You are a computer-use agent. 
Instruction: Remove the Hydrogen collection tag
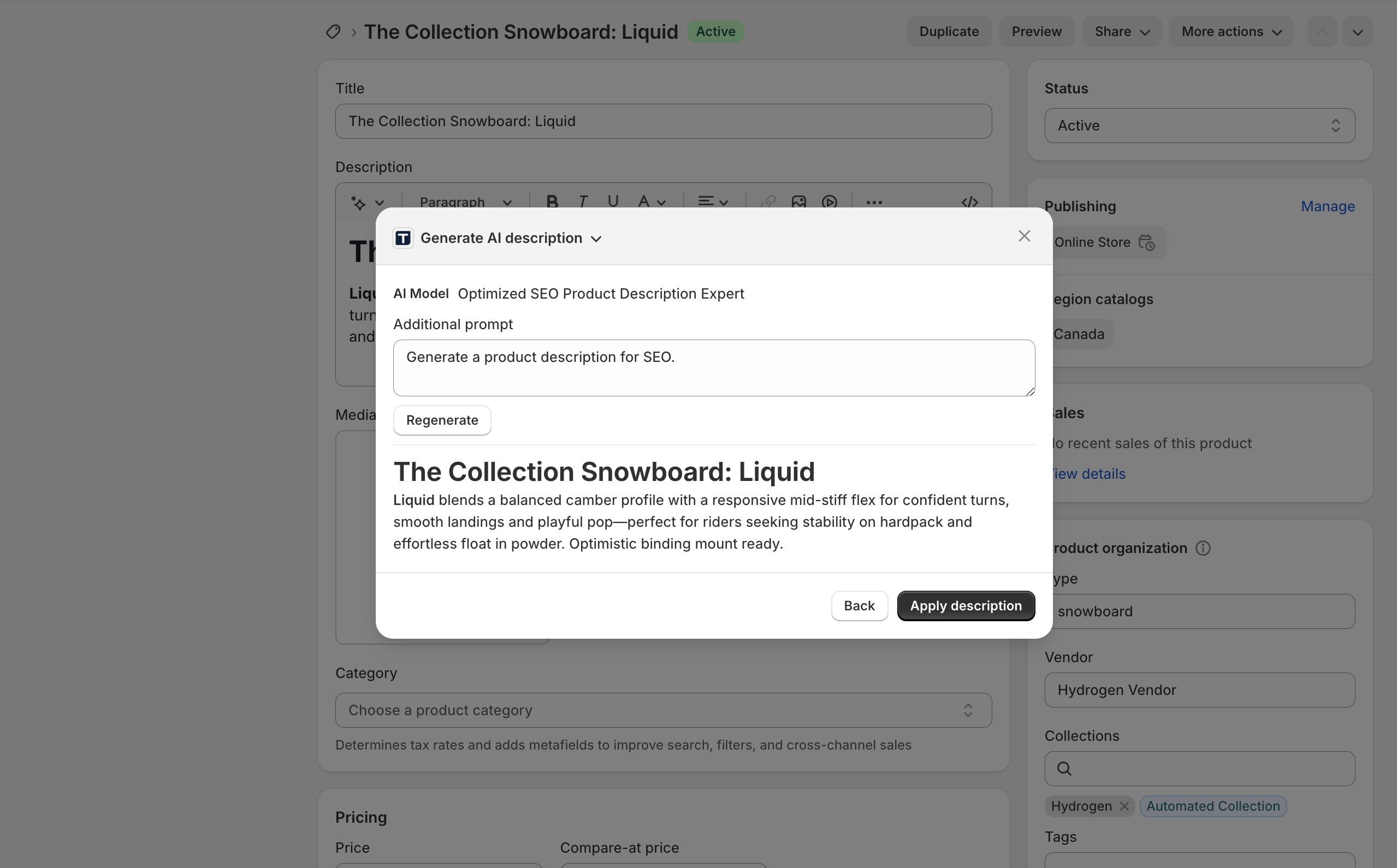click(x=1124, y=806)
